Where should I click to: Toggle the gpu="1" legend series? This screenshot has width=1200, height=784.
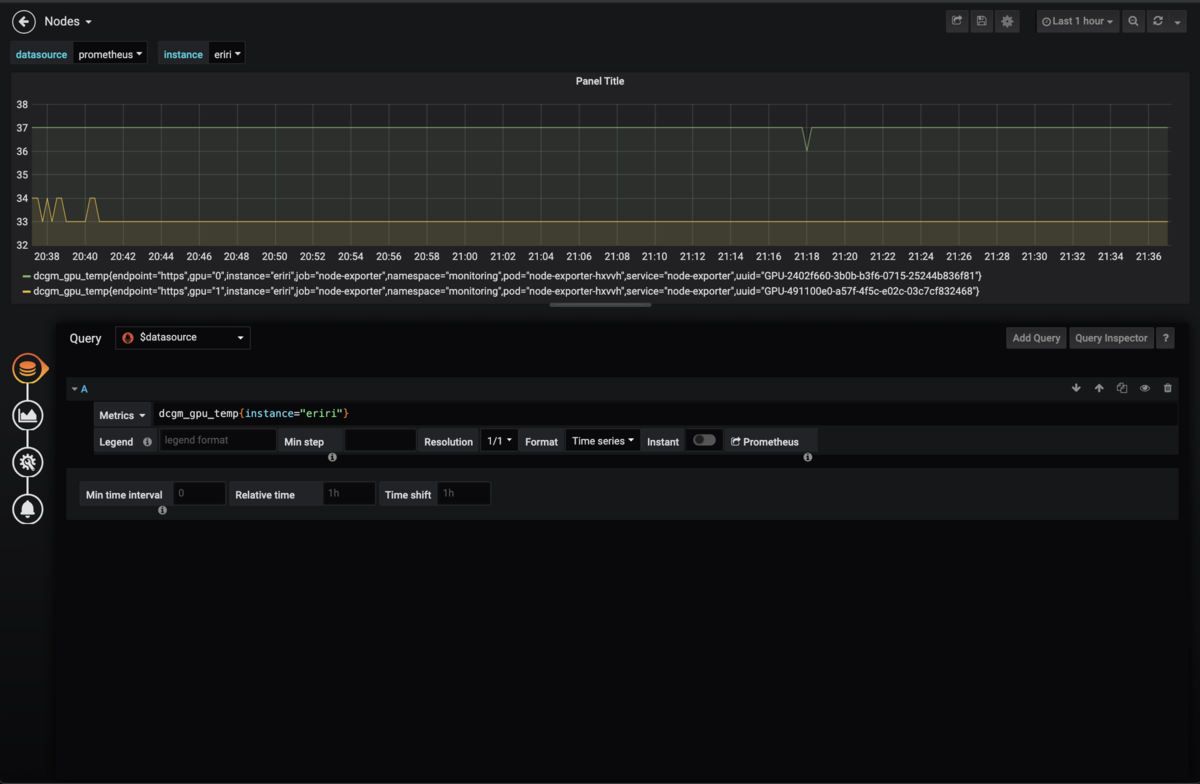(505, 291)
